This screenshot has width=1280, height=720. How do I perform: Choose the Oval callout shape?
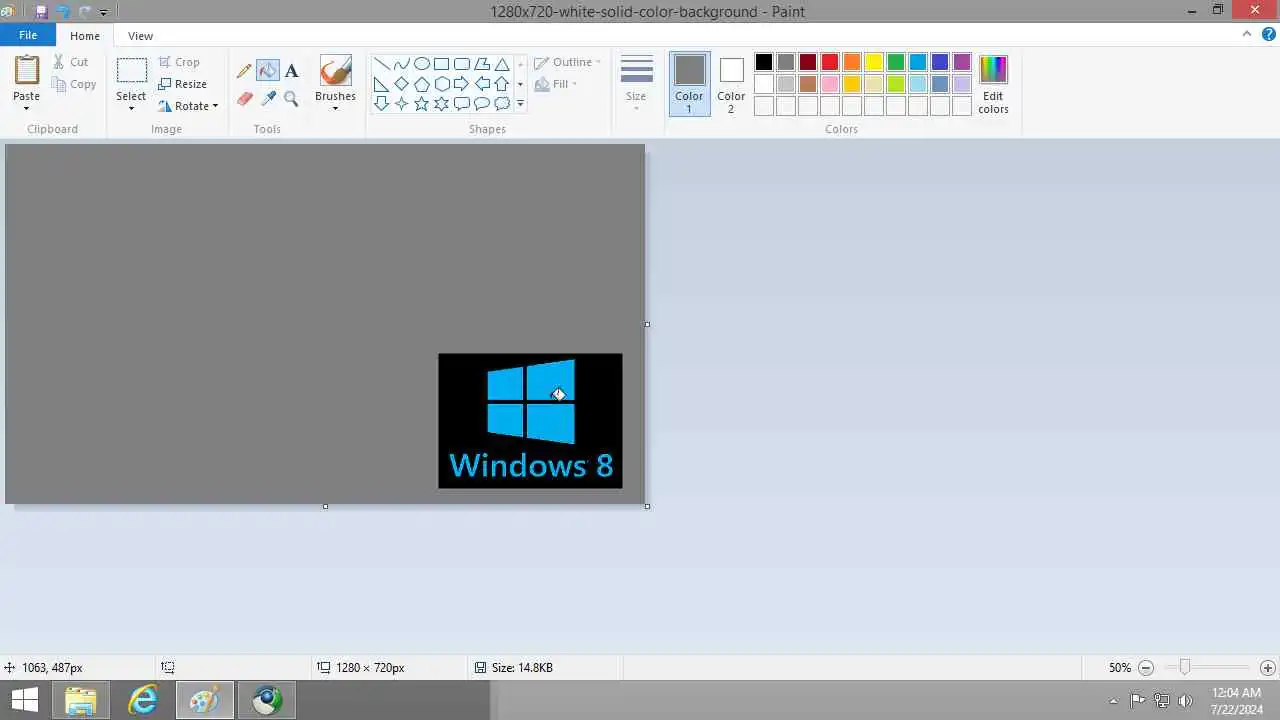[482, 104]
